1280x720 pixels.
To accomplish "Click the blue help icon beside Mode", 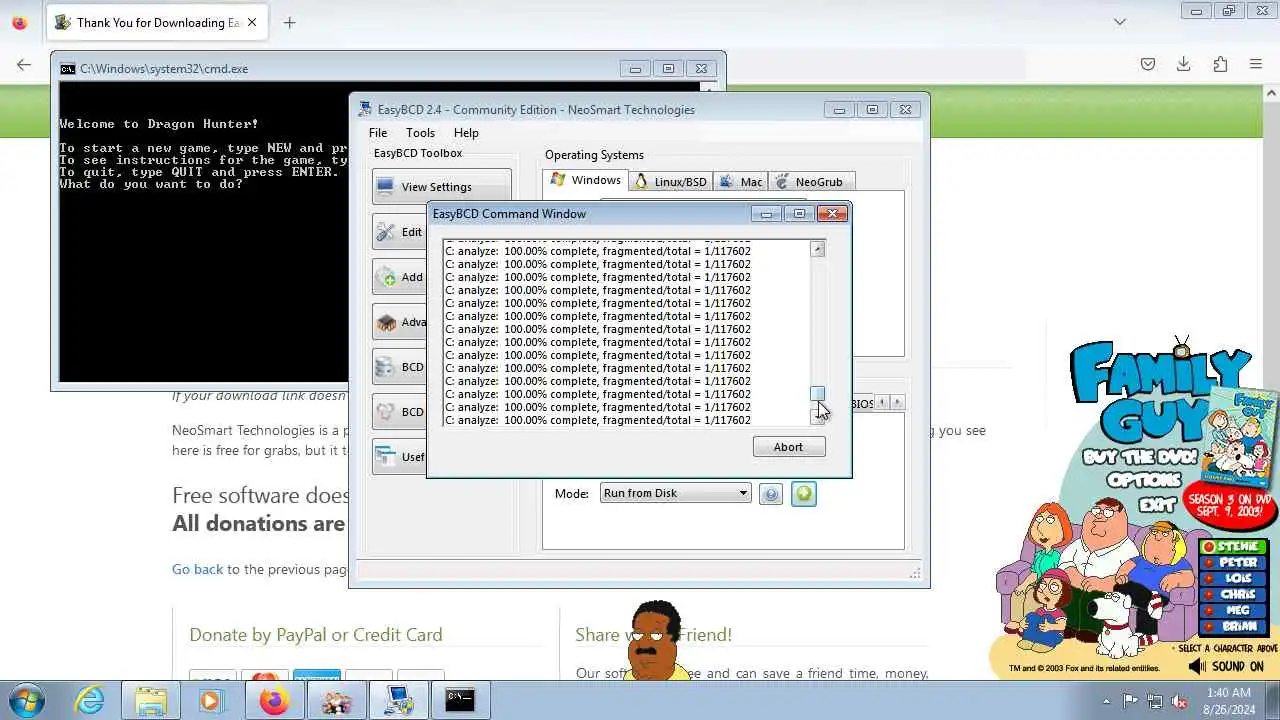I will [770, 494].
